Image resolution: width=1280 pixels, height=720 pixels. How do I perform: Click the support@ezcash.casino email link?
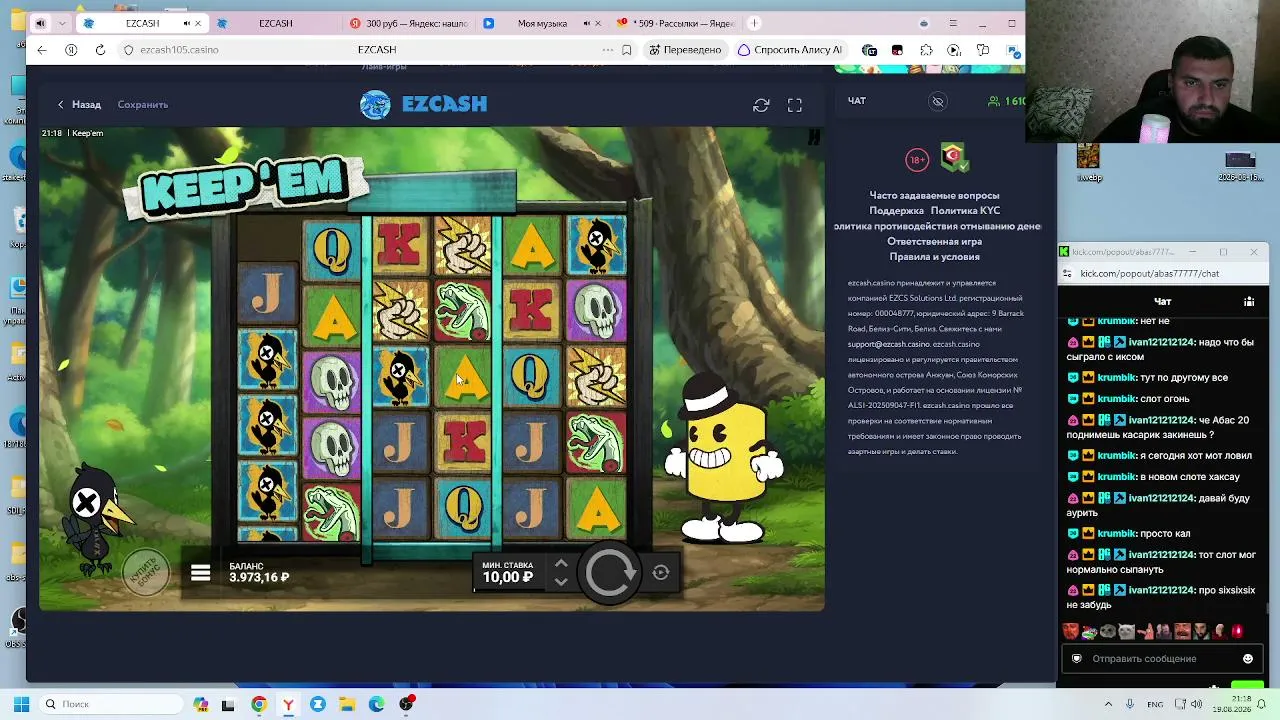click(889, 344)
